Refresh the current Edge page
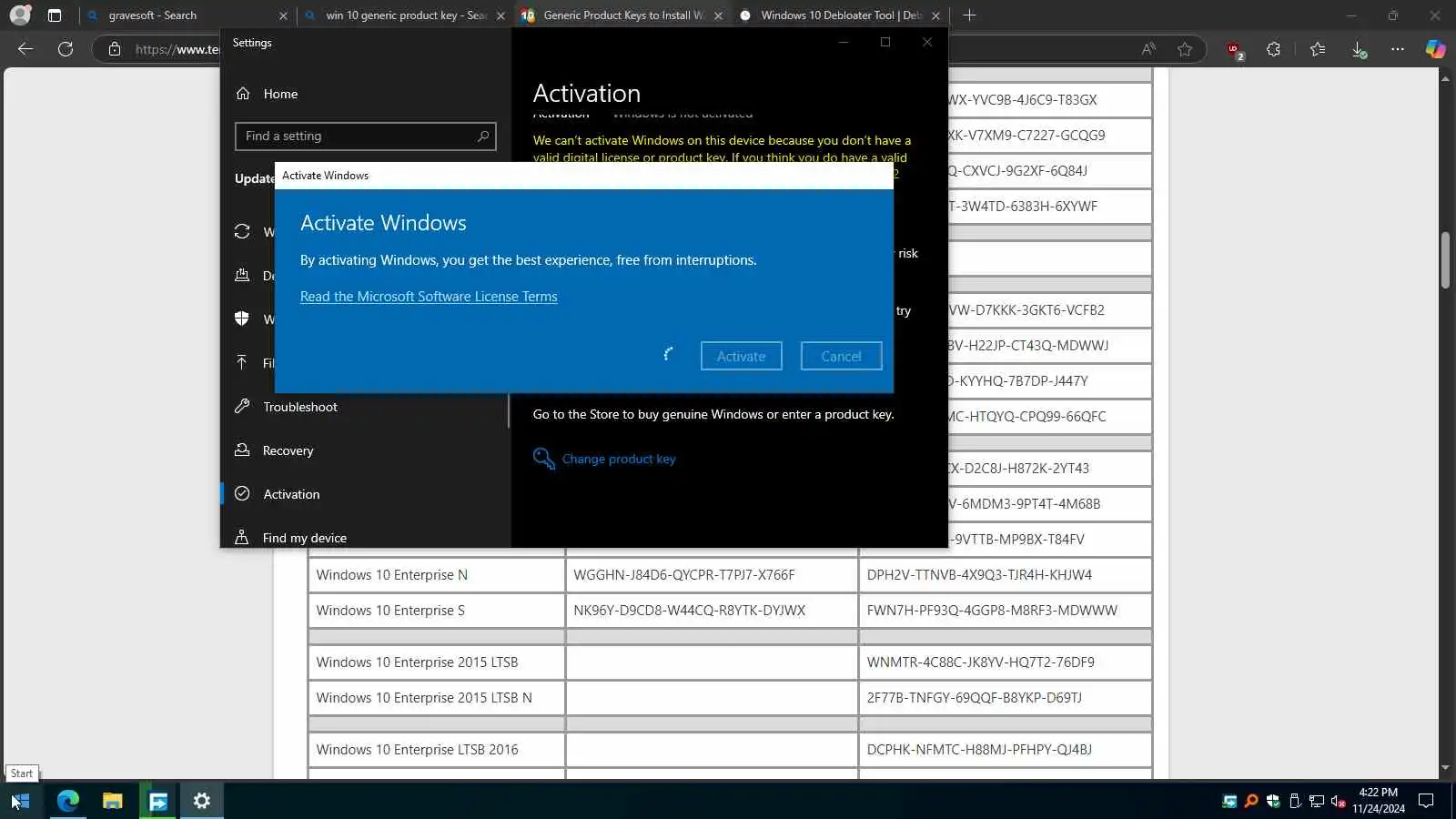 (66, 49)
